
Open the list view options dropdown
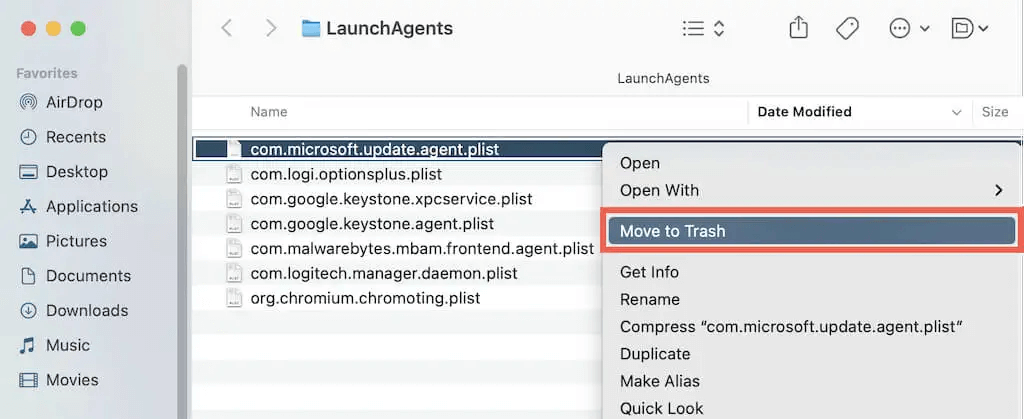703,29
